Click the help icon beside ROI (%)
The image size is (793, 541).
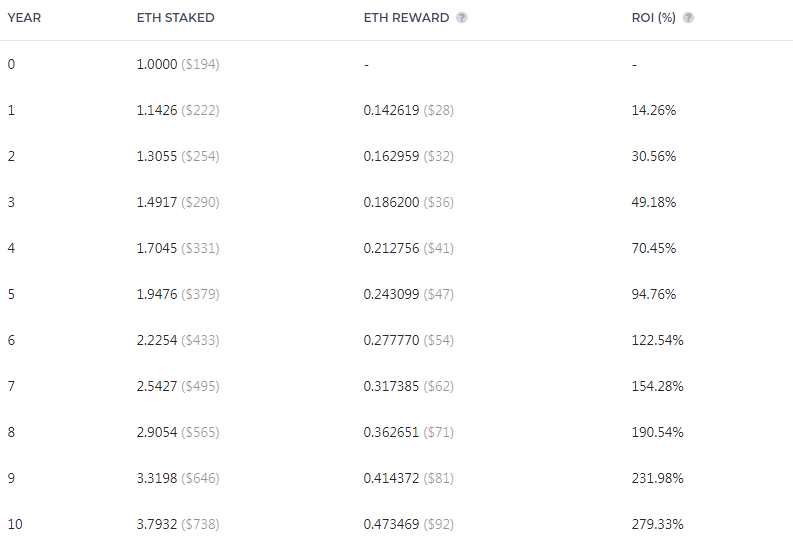(688, 18)
